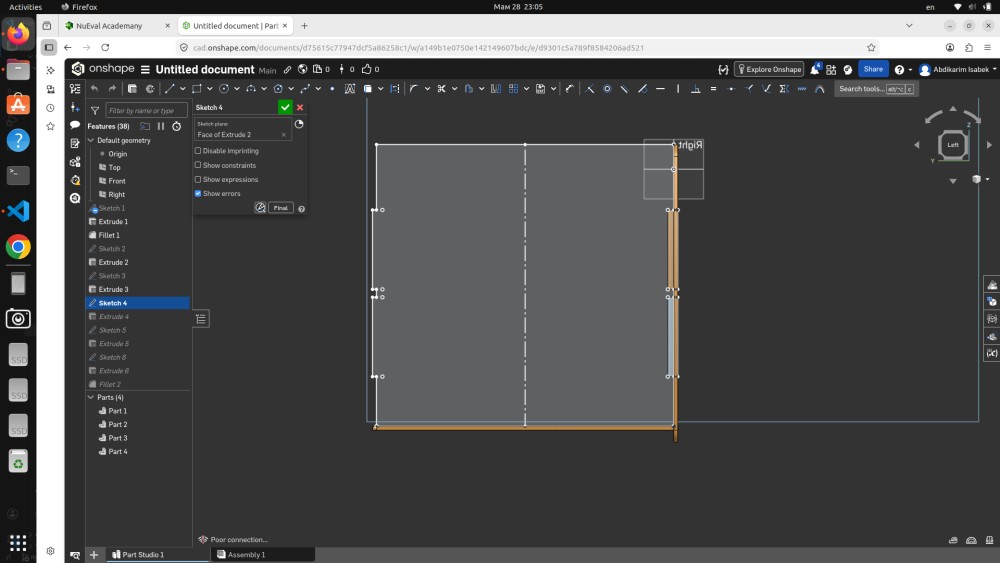Click the Explore Onshape button
Screen dimensions: 1000x563
(769, 69)
